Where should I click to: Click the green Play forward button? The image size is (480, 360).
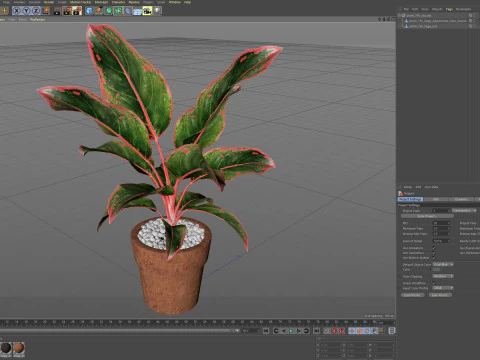point(291,331)
